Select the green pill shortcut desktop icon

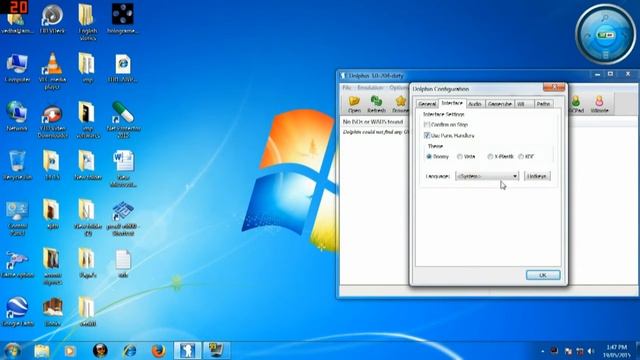[123, 120]
